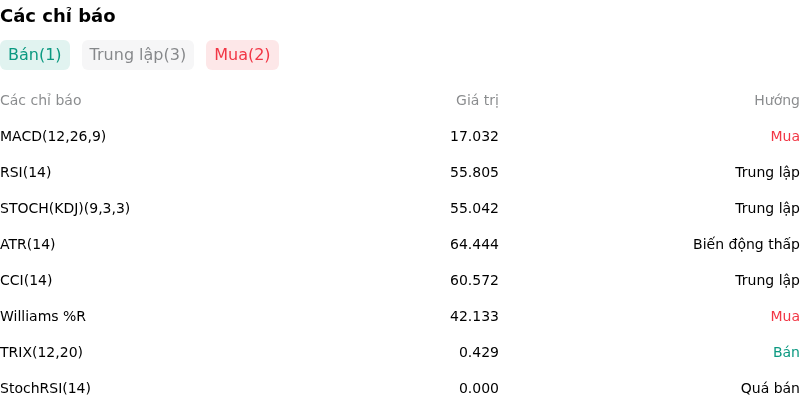Screen dimensions: 800x398
Task: Click the Các chỉ báo column header
Action: (41, 101)
